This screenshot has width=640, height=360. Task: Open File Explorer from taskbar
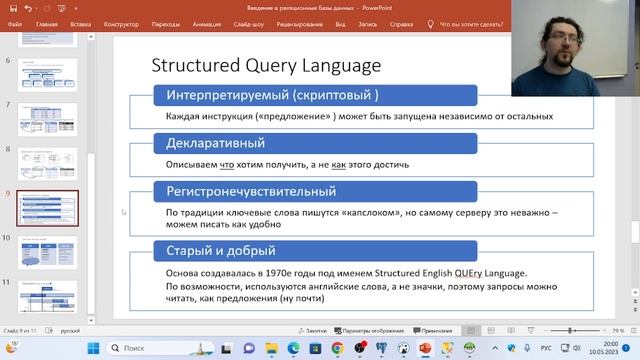coord(271,348)
